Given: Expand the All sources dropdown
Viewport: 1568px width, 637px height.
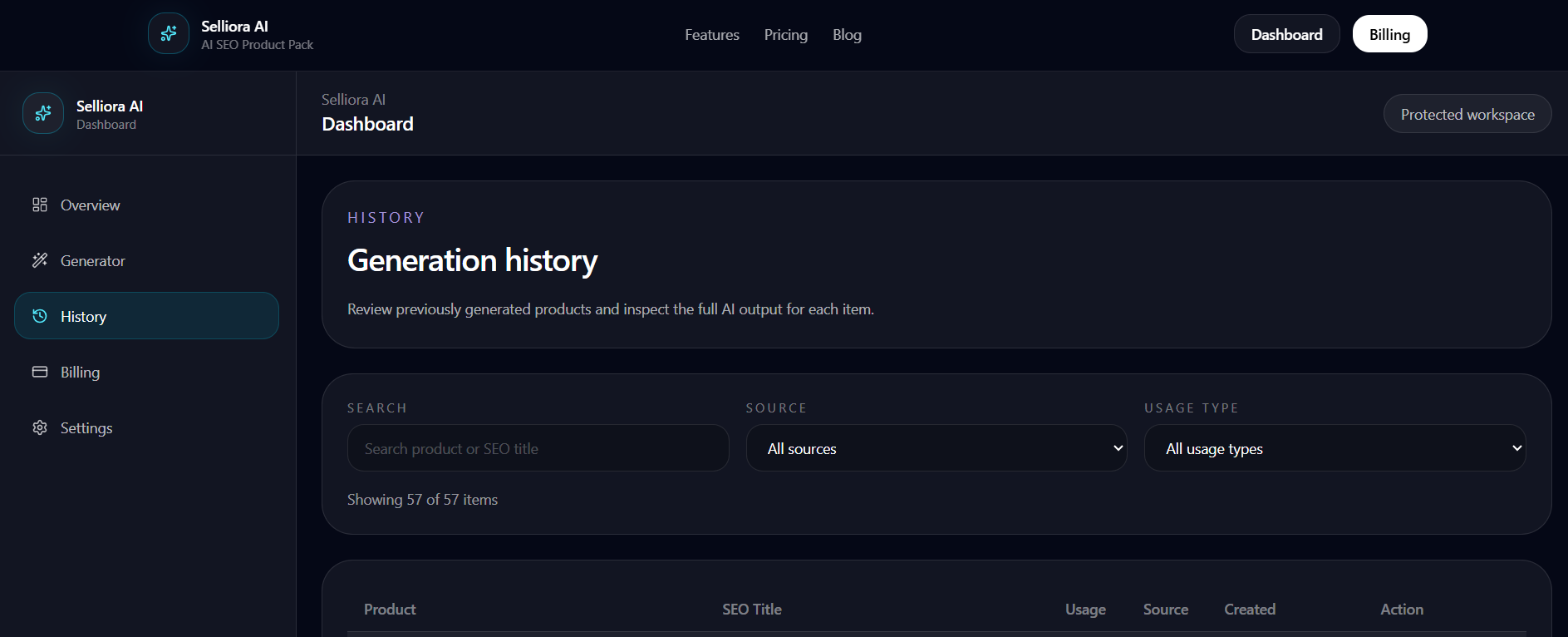Looking at the screenshot, I should 936,448.
